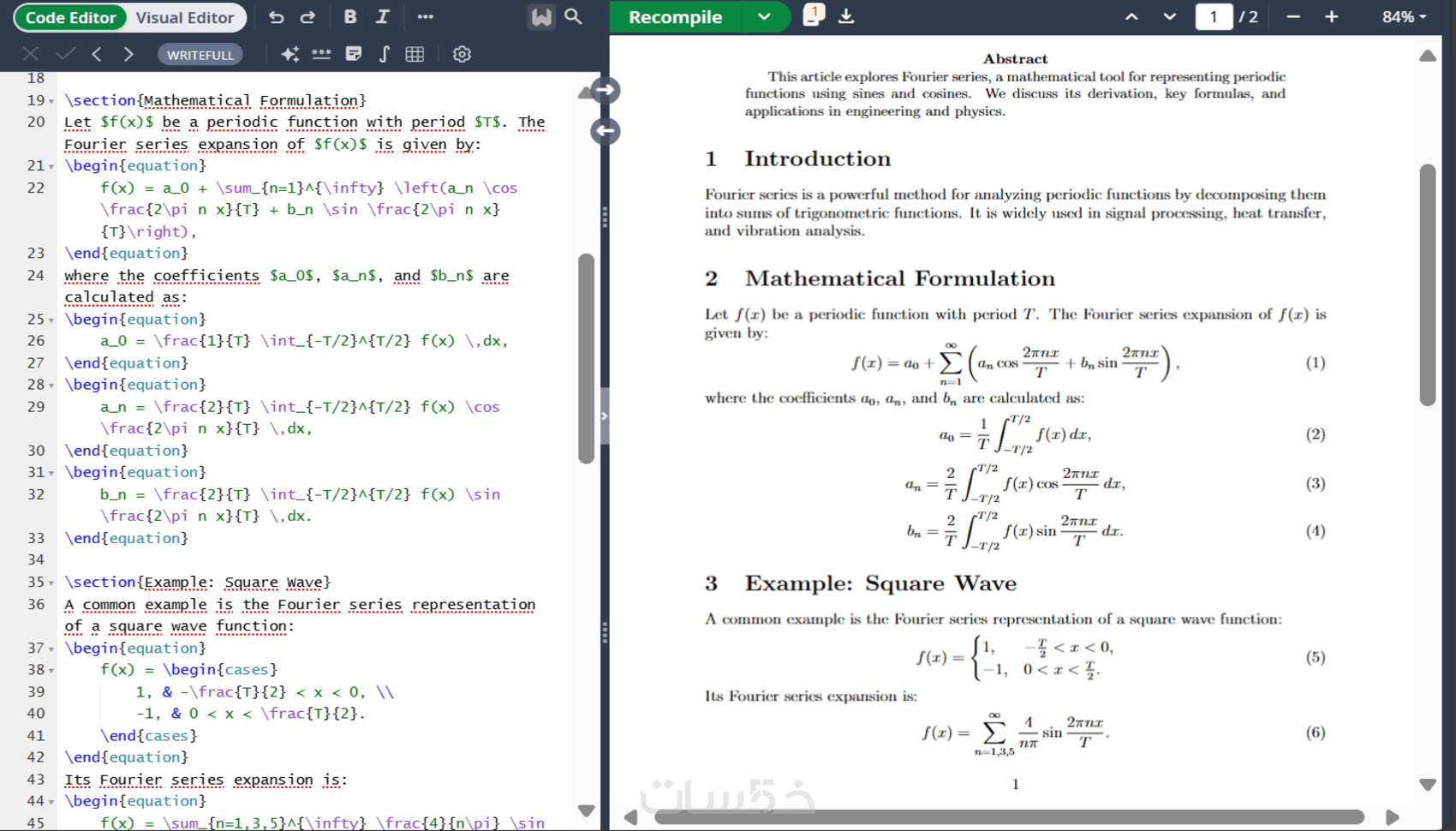Redo the last undone edit
The image size is (1456, 831).
pyautogui.click(x=307, y=17)
